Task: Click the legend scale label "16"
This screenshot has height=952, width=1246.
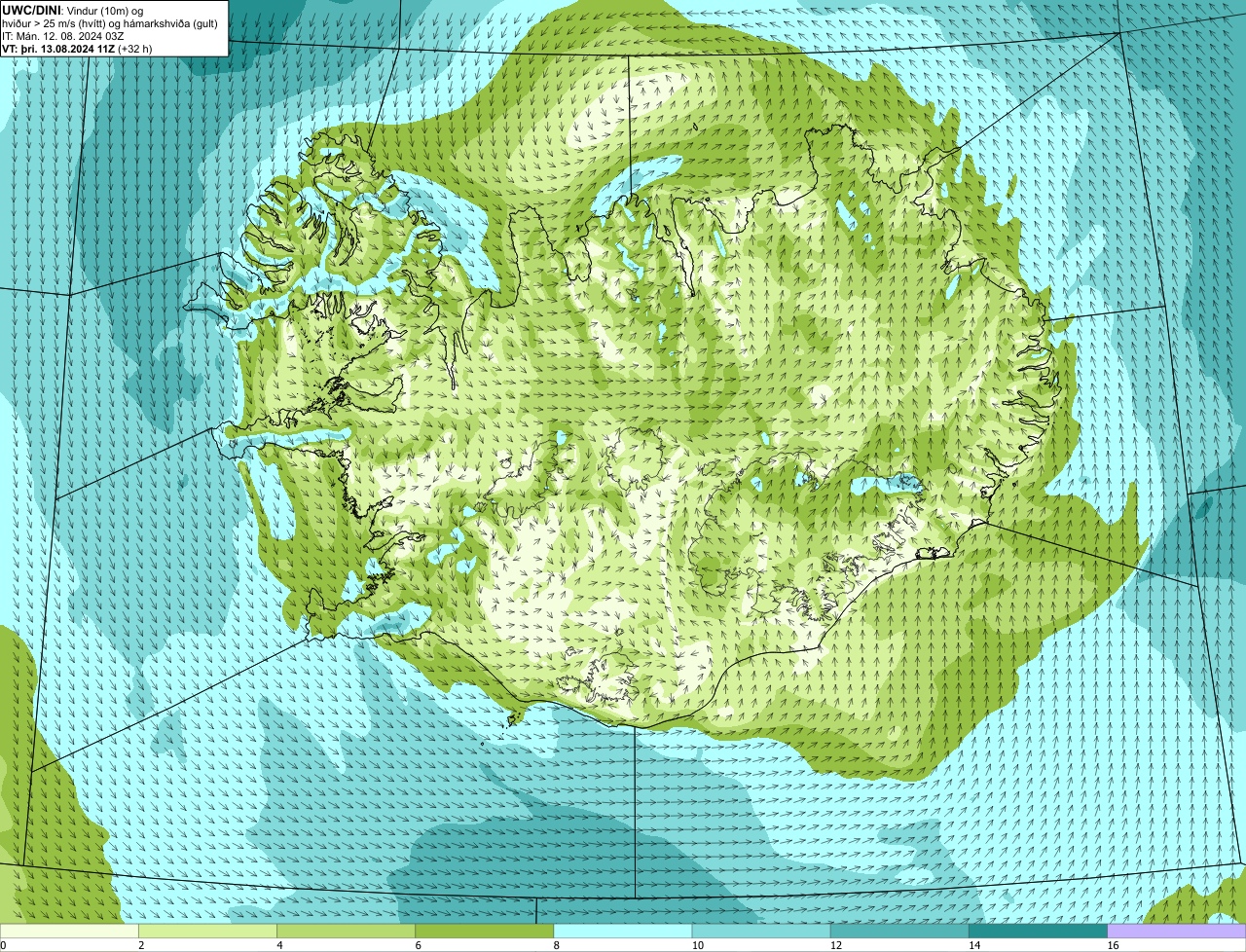Action: 1113,945
